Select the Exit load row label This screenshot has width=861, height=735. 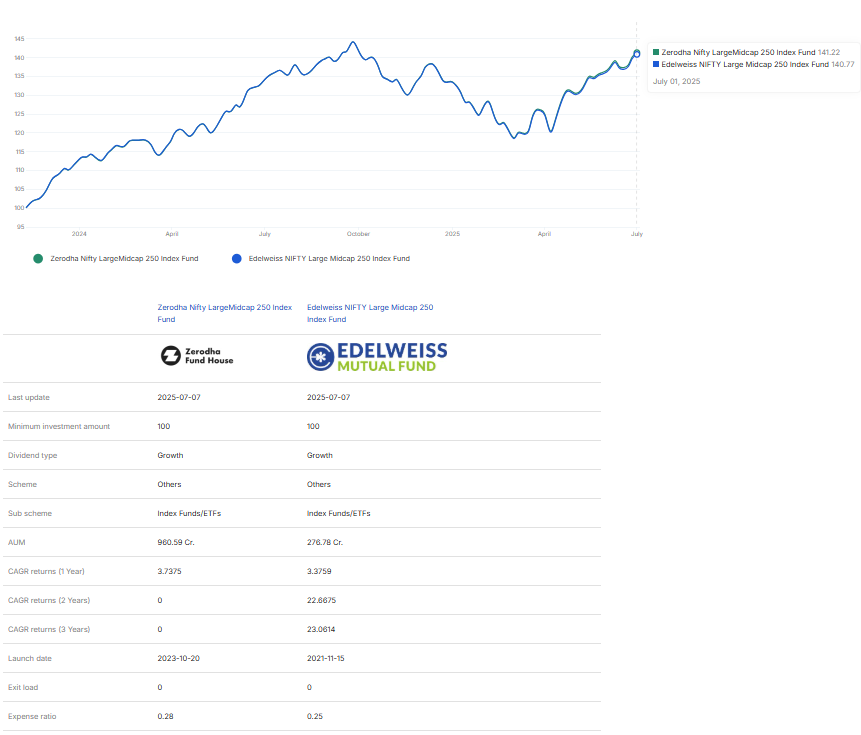coord(23,688)
